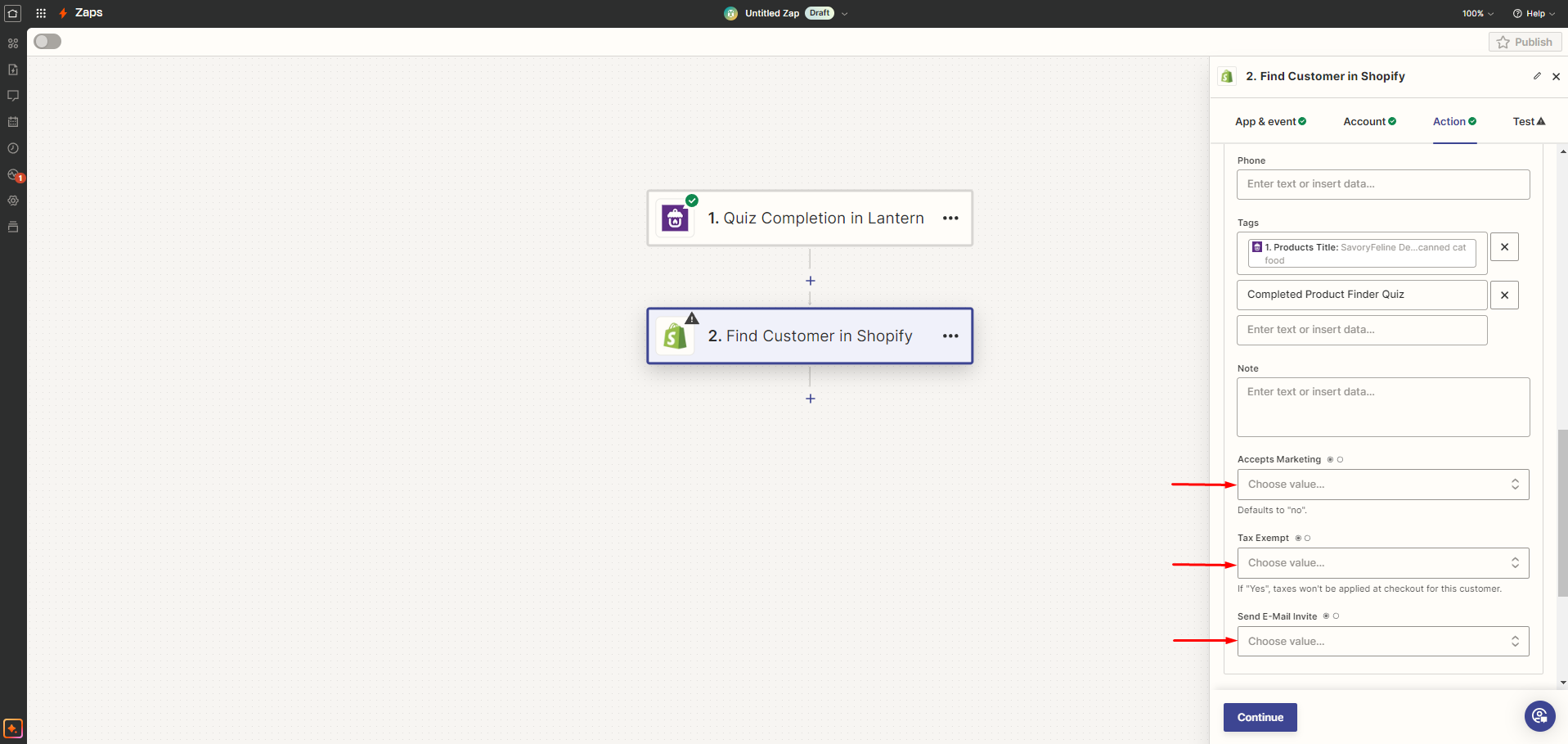Select second radio option beside Send E-Mail Invite
1568x744 pixels.
click(1336, 616)
